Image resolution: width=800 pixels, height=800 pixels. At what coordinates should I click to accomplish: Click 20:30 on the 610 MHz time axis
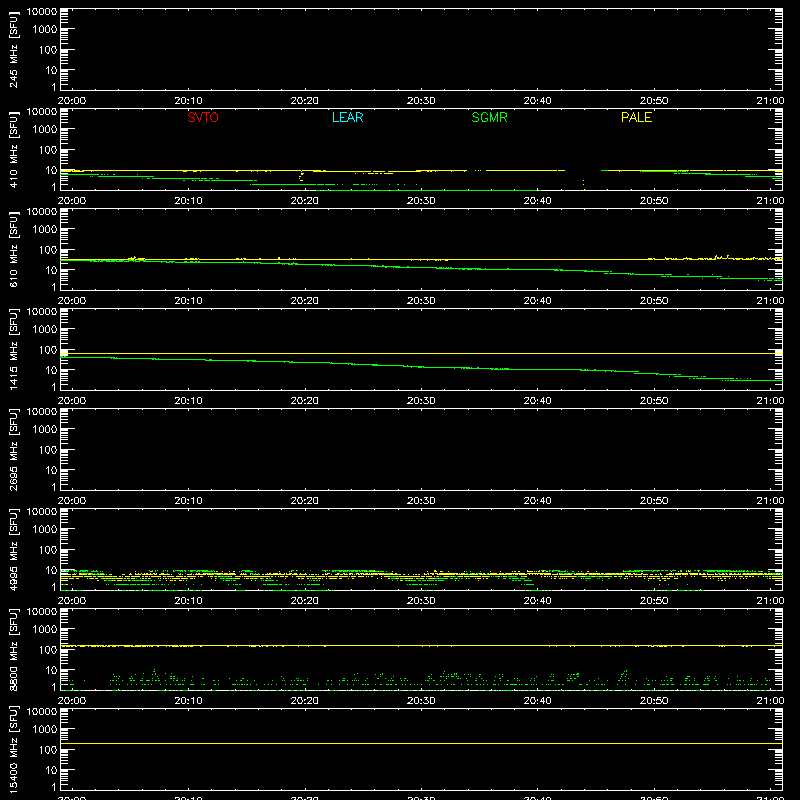[x=421, y=301]
